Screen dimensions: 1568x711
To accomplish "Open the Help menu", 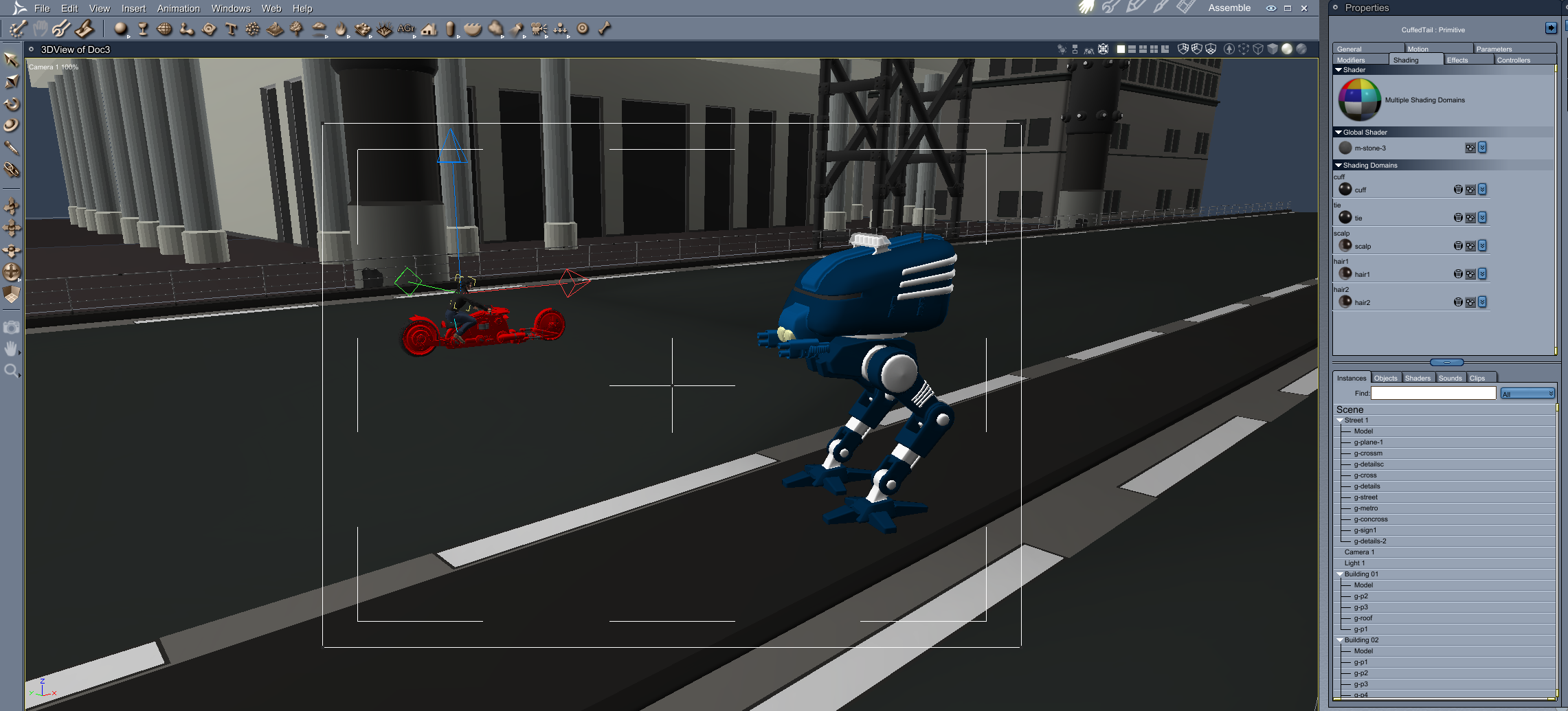I will click(302, 8).
